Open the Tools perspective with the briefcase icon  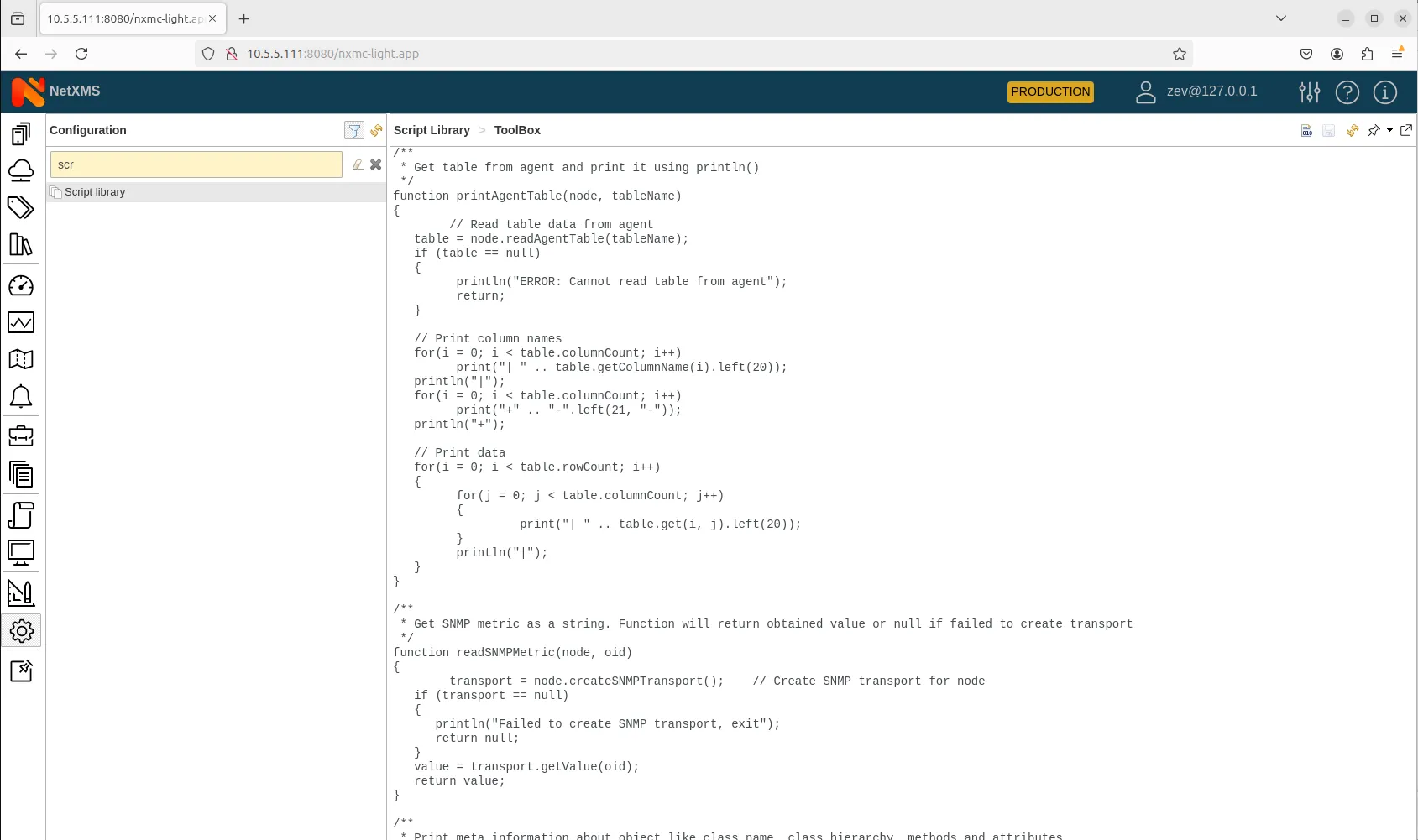coord(22,436)
